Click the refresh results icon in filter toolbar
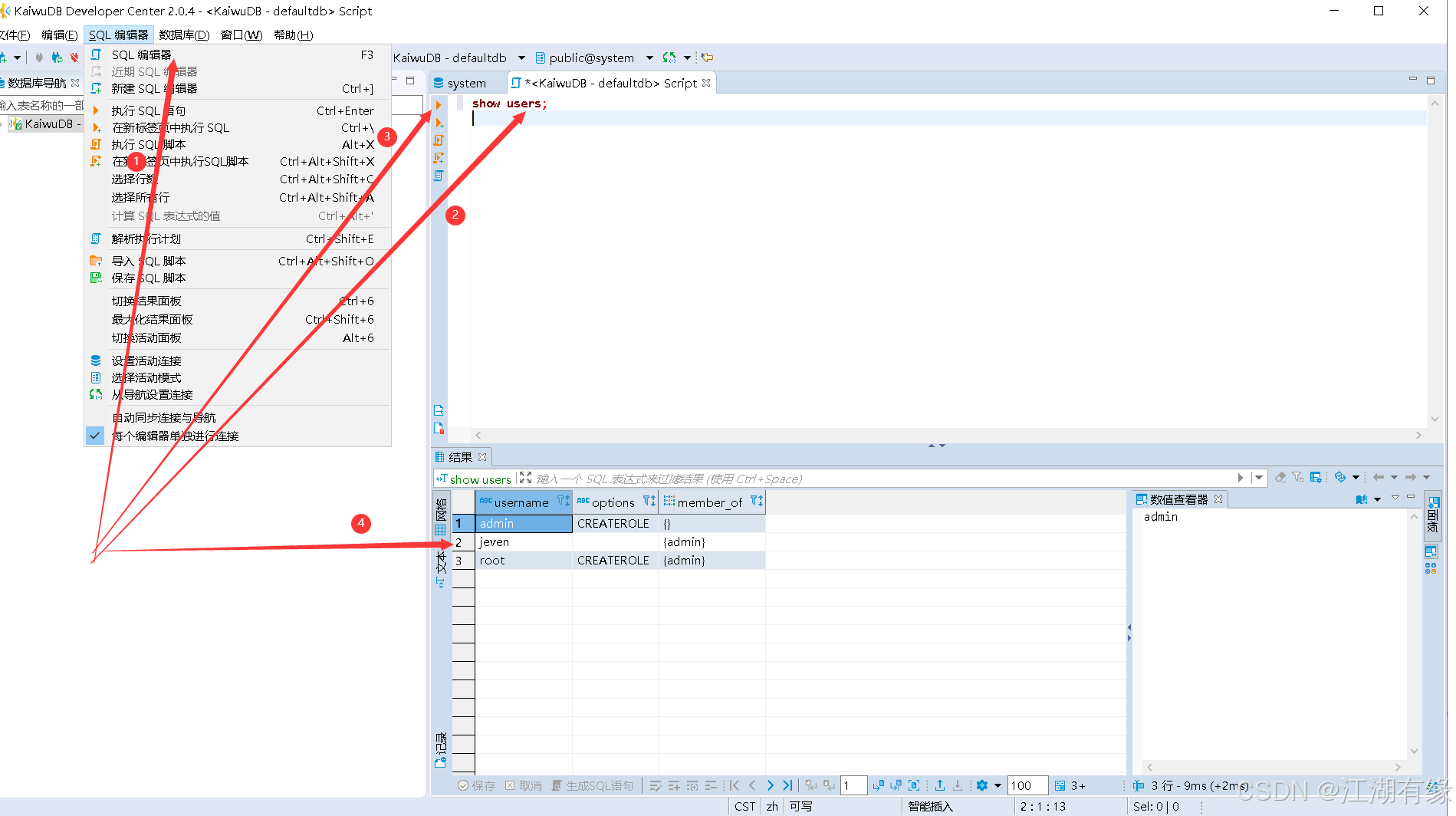This screenshot has height=816, width=1456. point(1340,477)
